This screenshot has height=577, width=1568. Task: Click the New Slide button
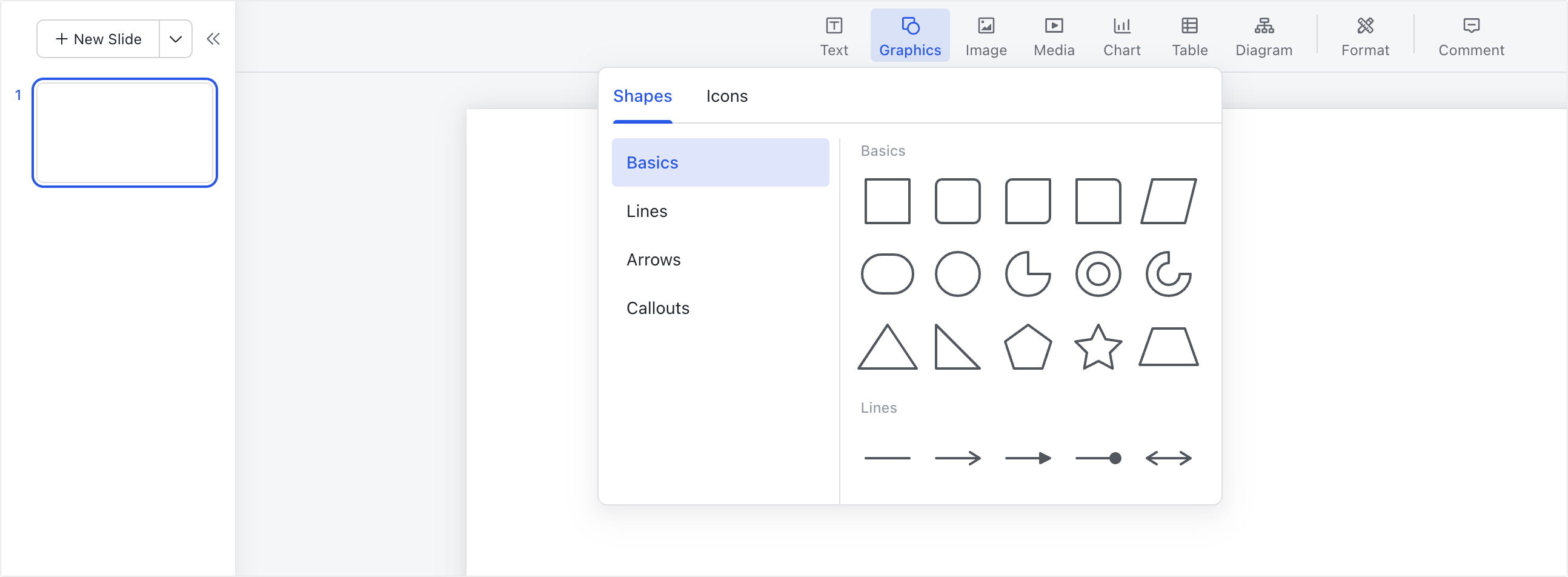point(99,39)
